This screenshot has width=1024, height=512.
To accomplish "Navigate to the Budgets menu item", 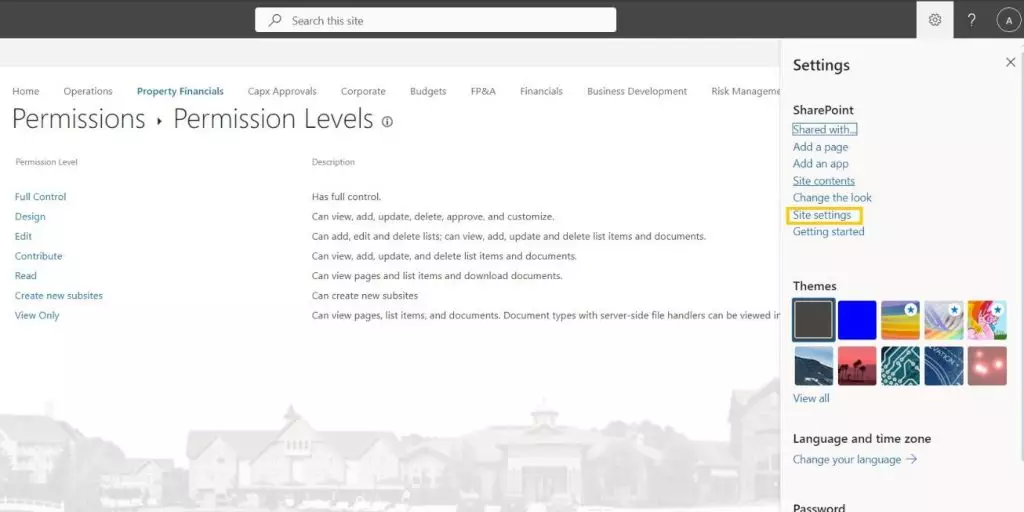I will click(x=428, y=91).
